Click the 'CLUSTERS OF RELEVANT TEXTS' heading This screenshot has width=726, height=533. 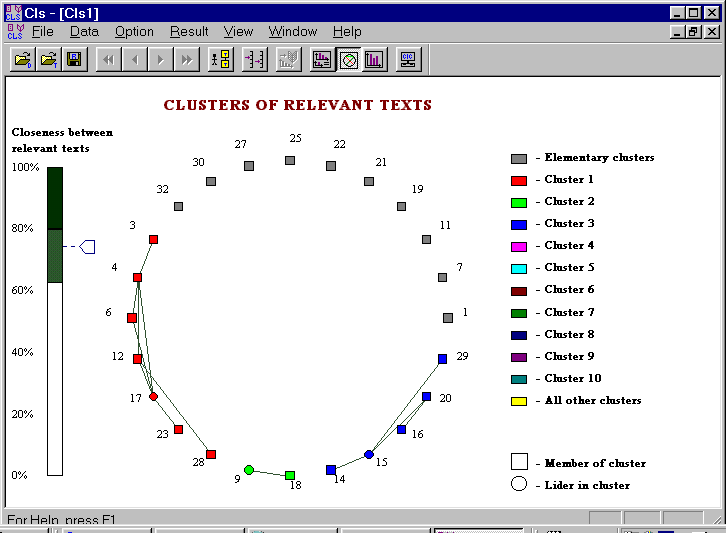point(298,105)
